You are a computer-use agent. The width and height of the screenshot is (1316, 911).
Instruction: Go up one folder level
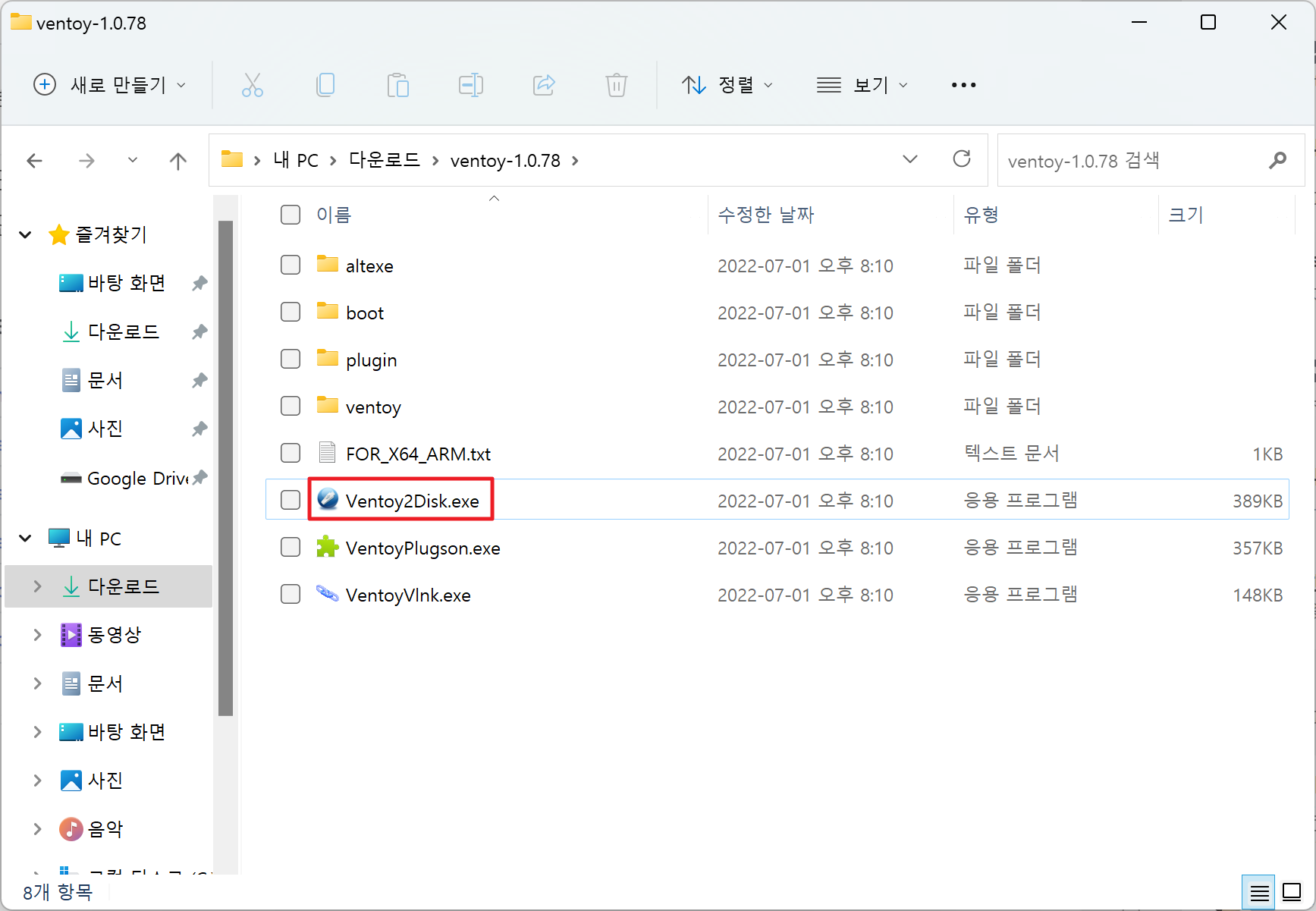178,161
